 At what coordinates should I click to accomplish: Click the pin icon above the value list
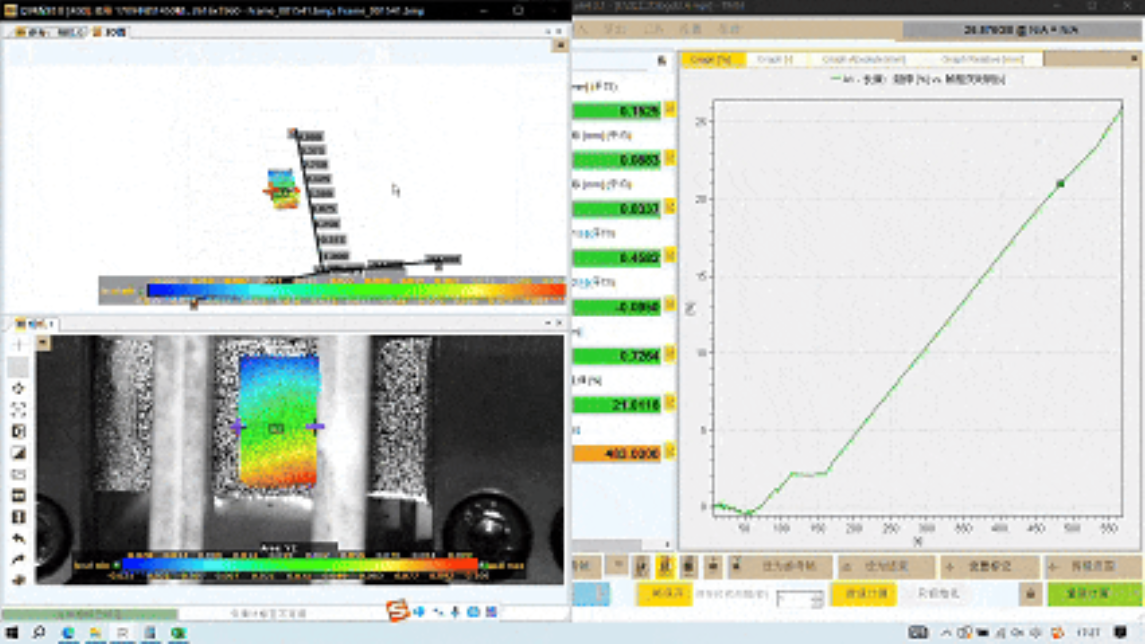[x=661, y=61]
